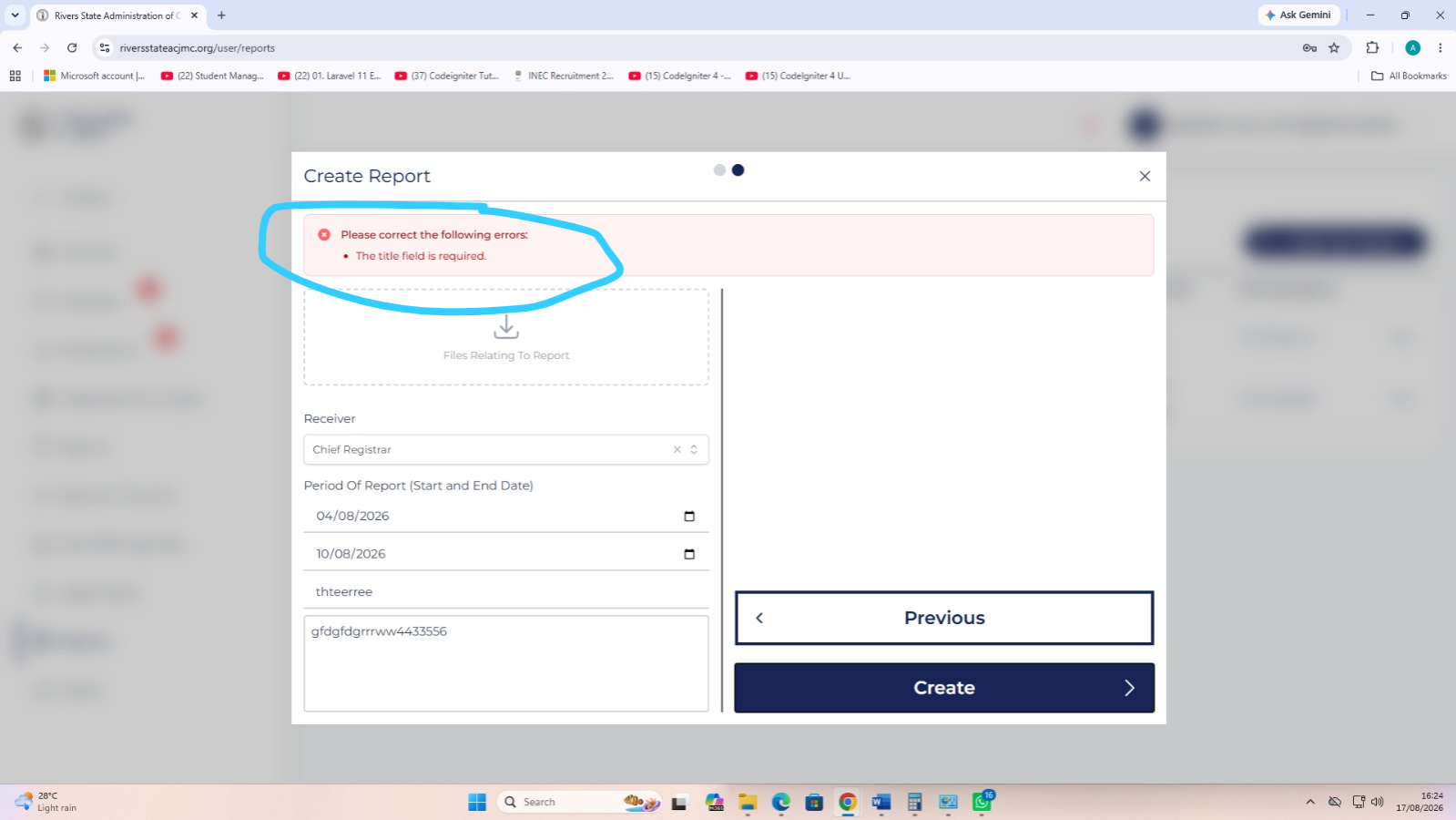
Task: Click the start date field 04/08/2026
Action: point(506,516)
